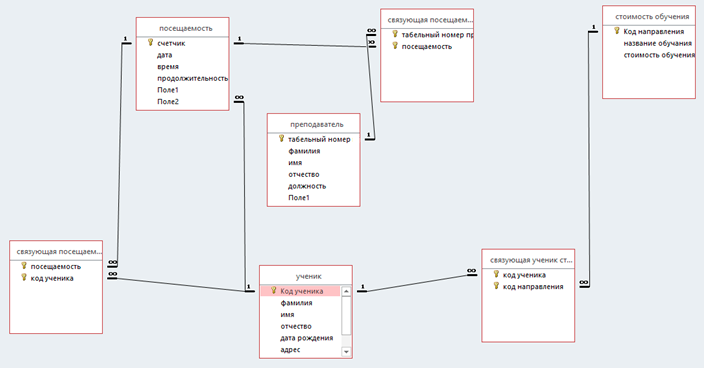704x368 pixels.
Task: Click the key icon beside Код ученика
Action: pyautogui.click(x=273, y=290)
